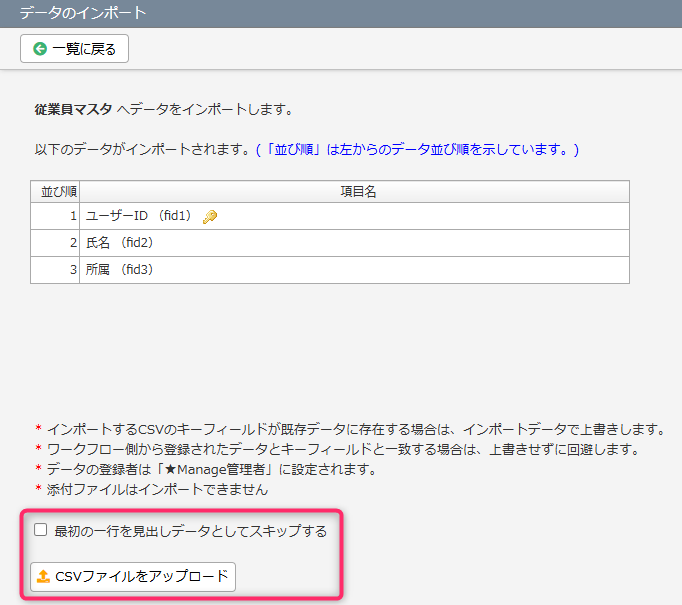
Task: Click order number 2 cell
Action: pyautogui.click(x=55, y=243)
